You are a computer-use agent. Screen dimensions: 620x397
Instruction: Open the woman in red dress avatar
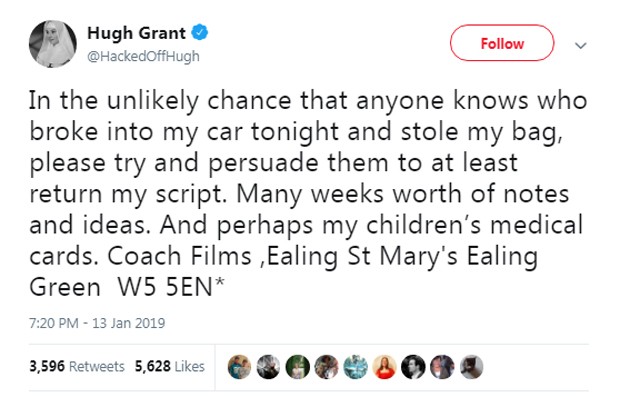click(x=384, y=367)
